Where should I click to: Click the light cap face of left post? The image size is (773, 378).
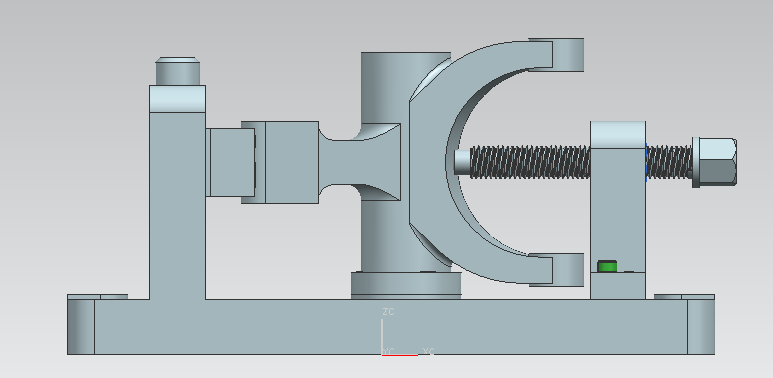(177, 99)
